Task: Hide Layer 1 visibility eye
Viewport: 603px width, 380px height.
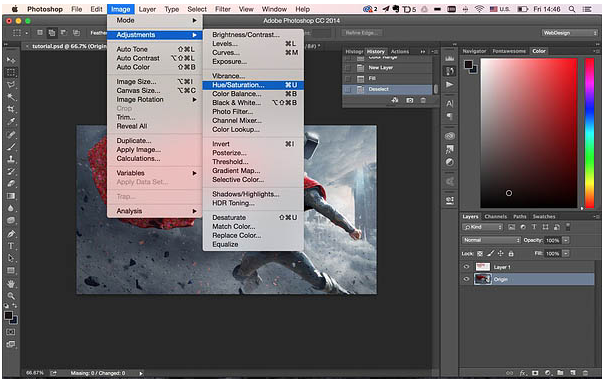Action: (466, 267)
